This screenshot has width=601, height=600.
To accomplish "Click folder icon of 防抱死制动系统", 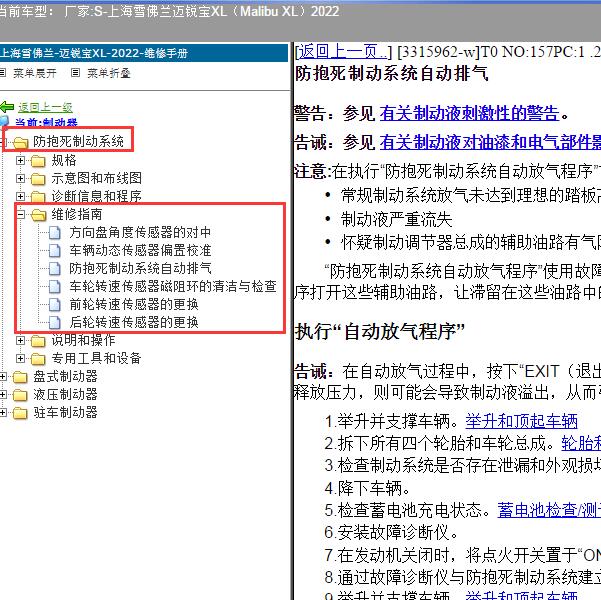I will 20,143.
